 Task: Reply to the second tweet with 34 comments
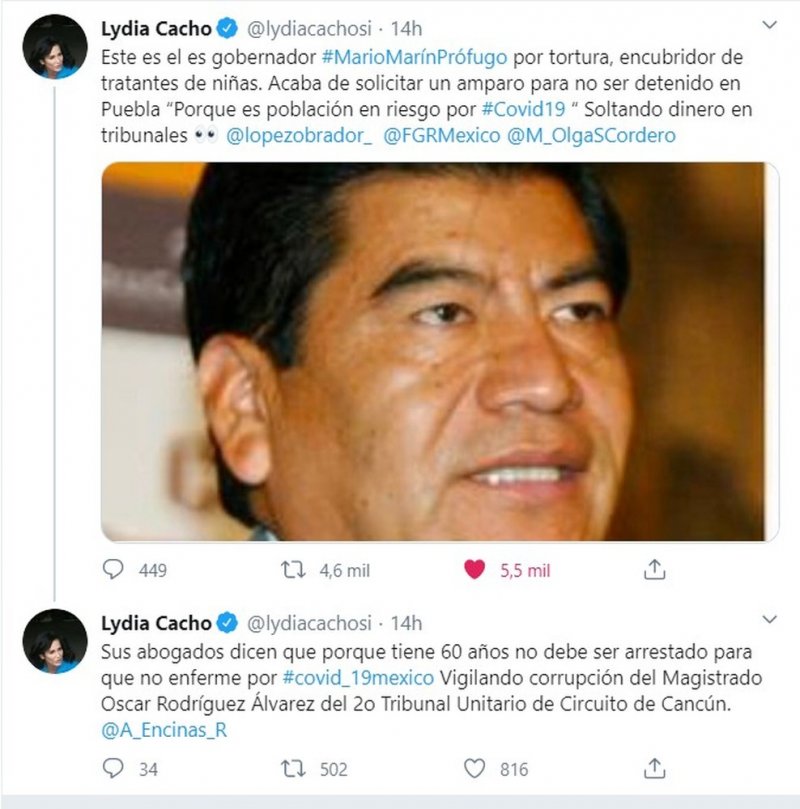tap(113, 768)
